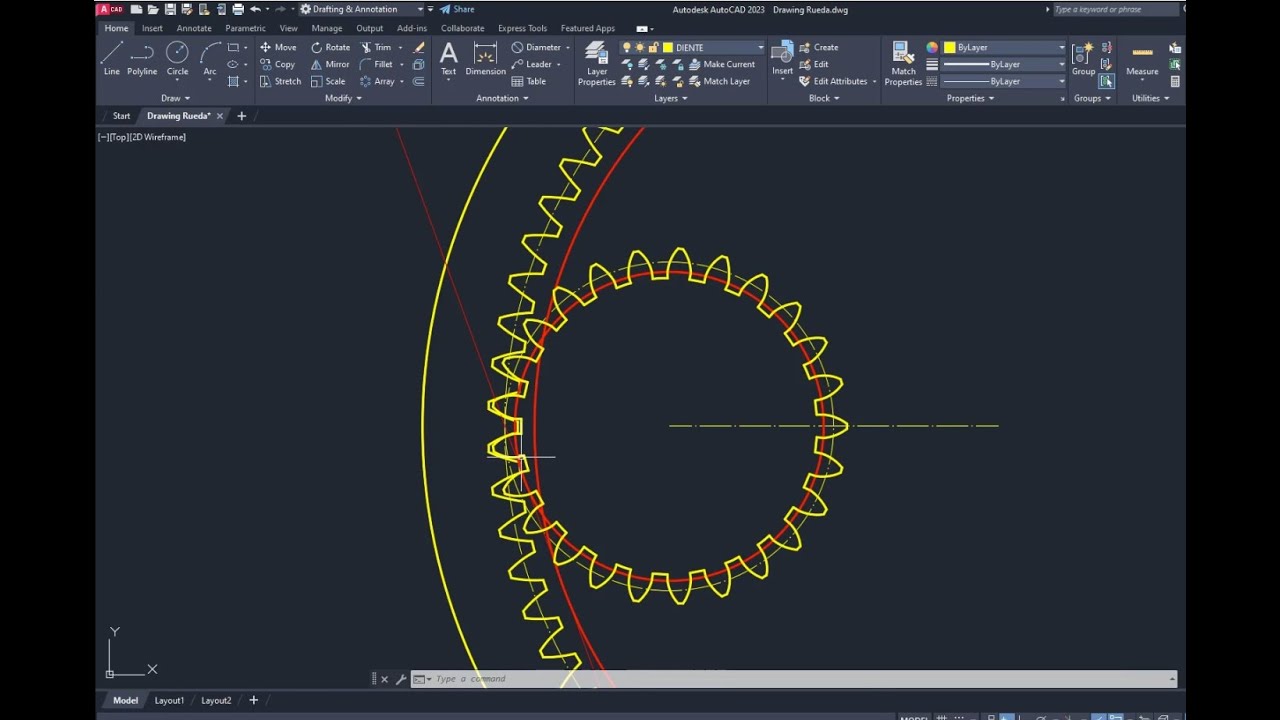Select the Dimension tool
The height and width of the screenshot is (720, 1280).
[485, 58]
